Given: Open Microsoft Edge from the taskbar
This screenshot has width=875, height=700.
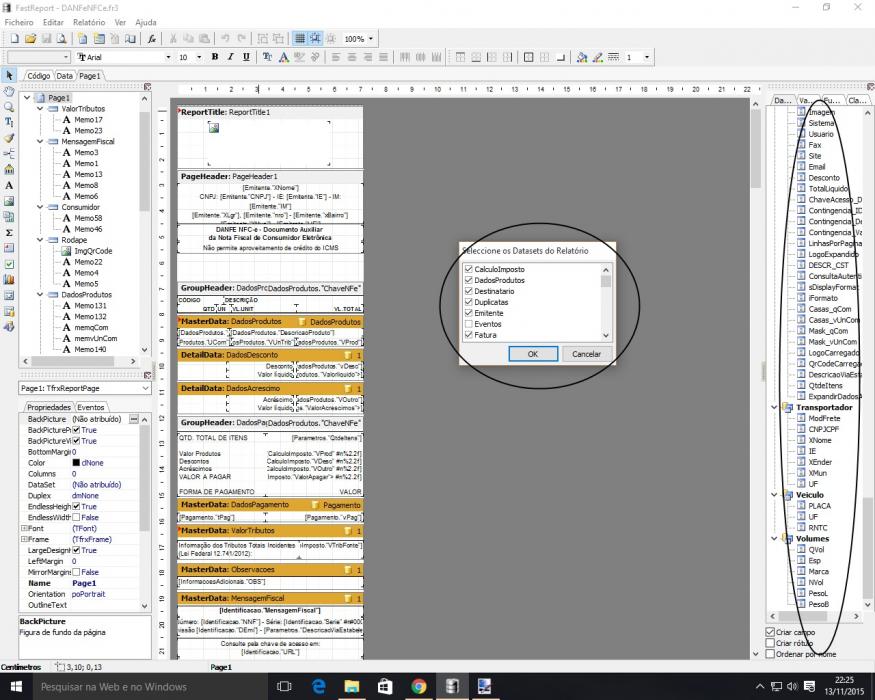Looking at the screenshot, I should 318,686.
